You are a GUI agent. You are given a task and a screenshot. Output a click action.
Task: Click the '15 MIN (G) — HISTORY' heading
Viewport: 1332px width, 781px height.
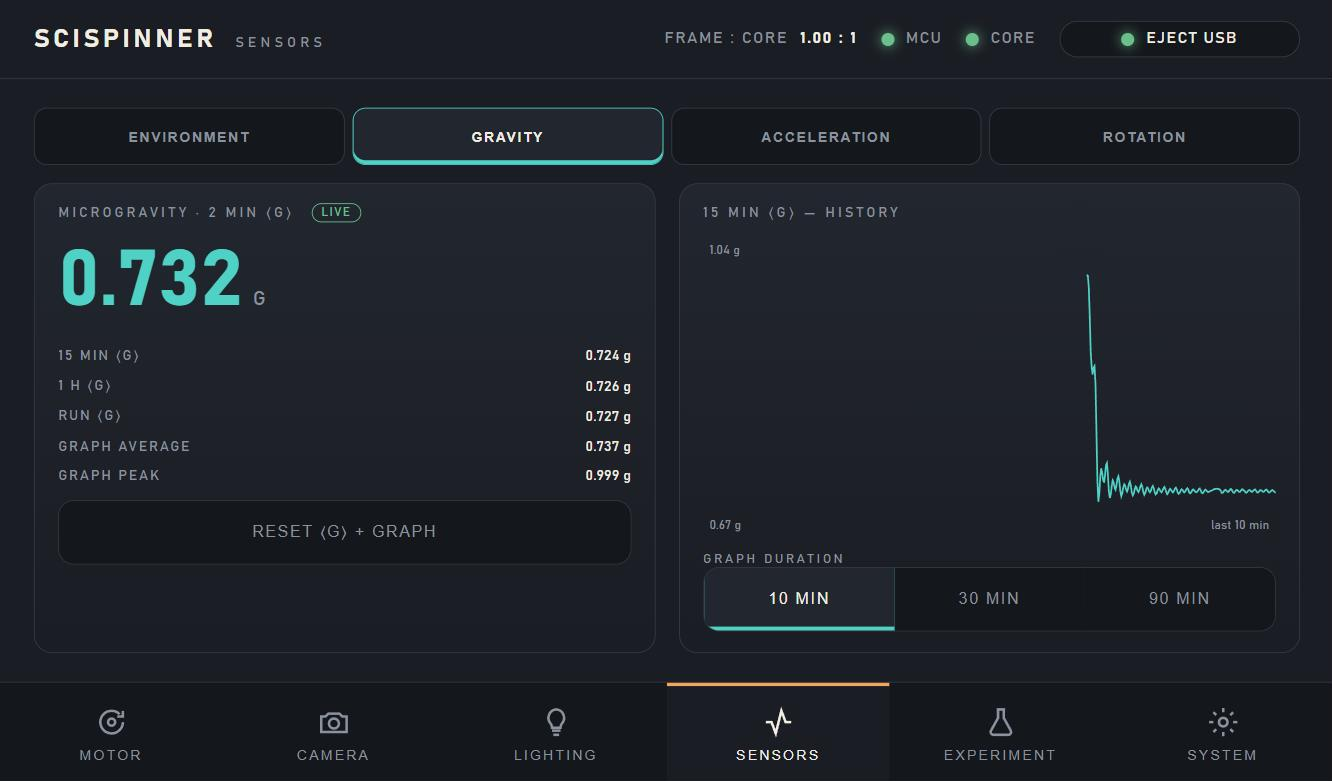click(801, 212)
